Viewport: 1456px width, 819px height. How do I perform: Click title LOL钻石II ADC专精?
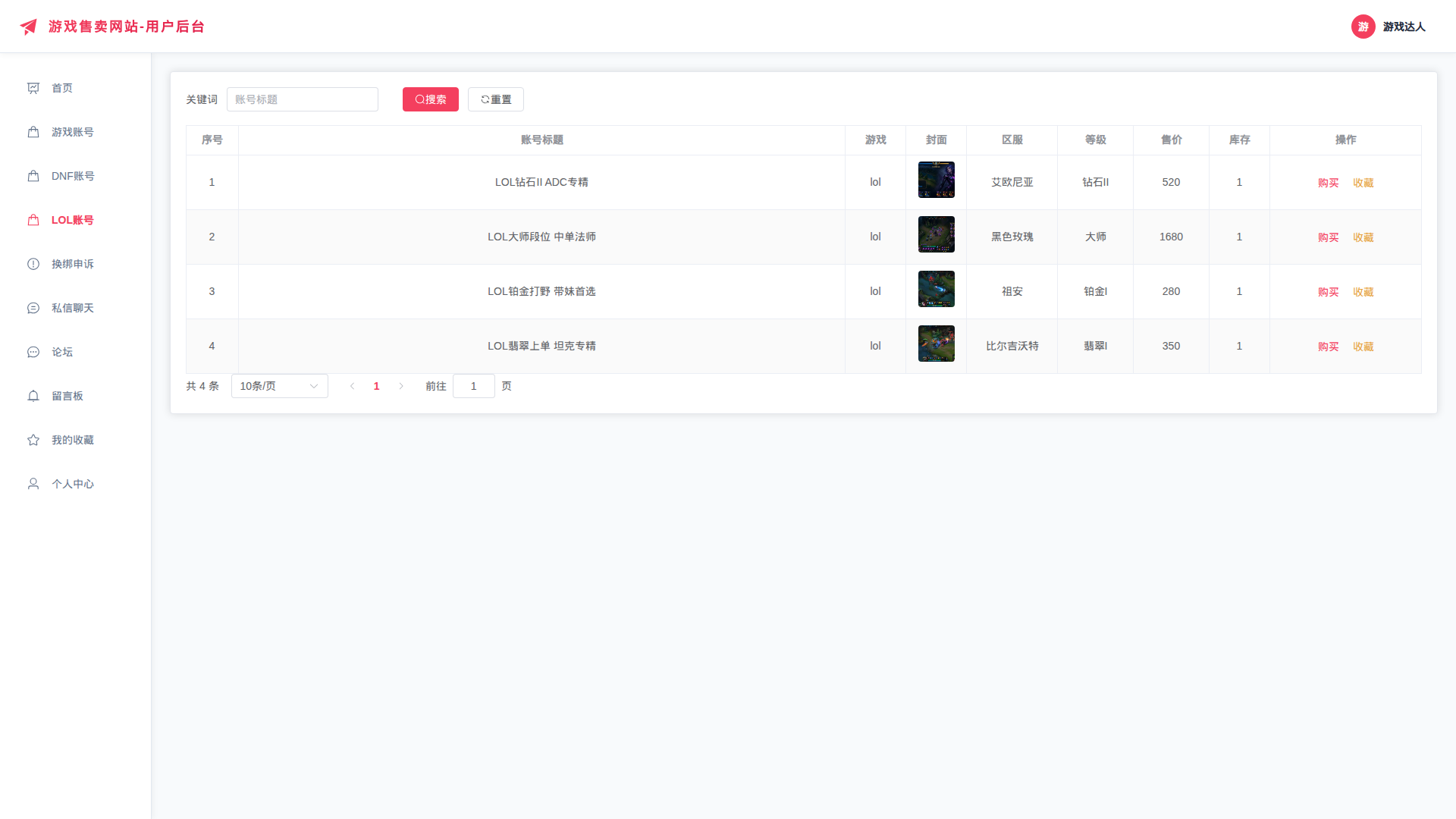(541, 182)
